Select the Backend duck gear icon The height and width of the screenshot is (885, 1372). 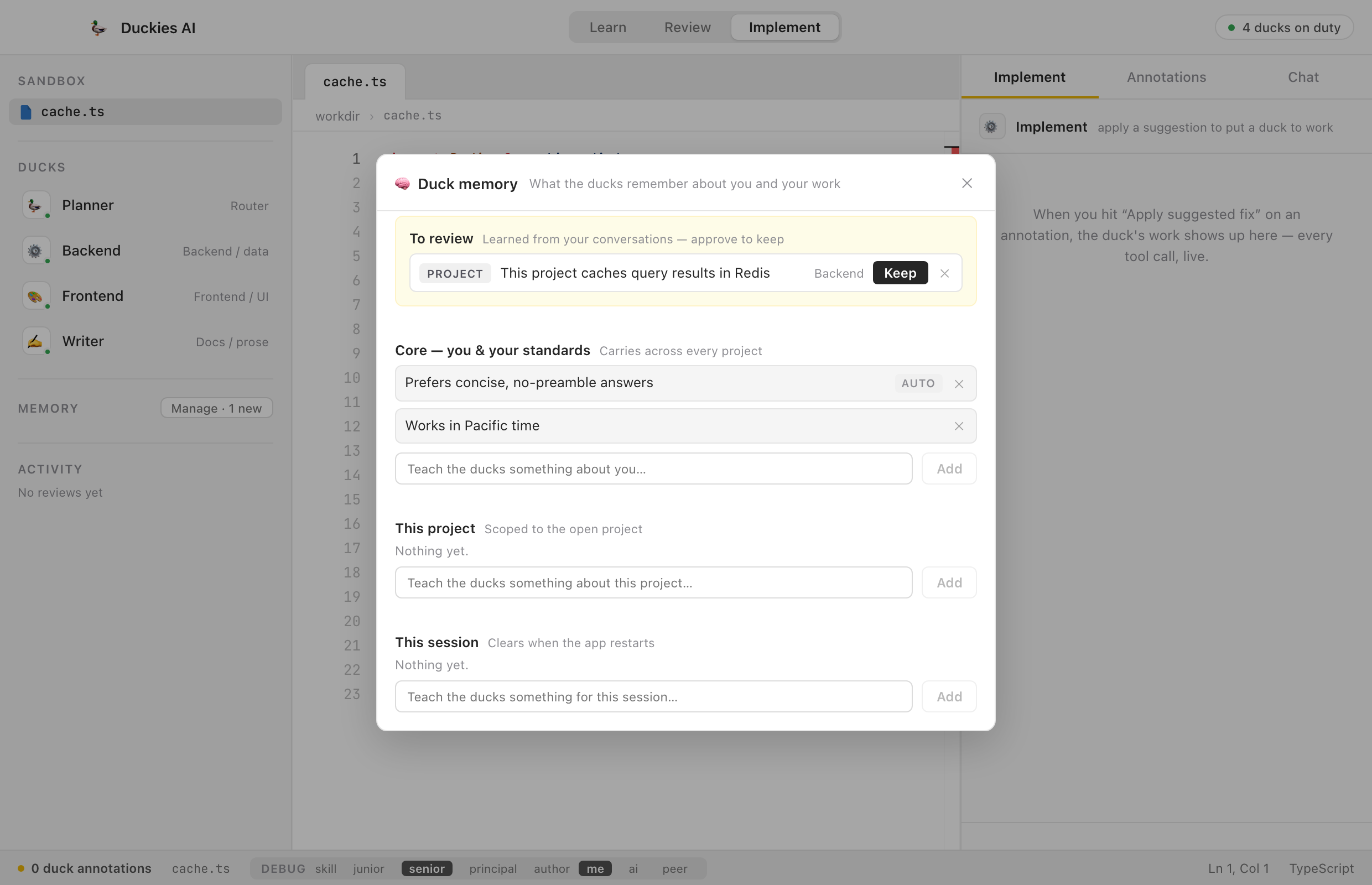[x=35, y=251]
